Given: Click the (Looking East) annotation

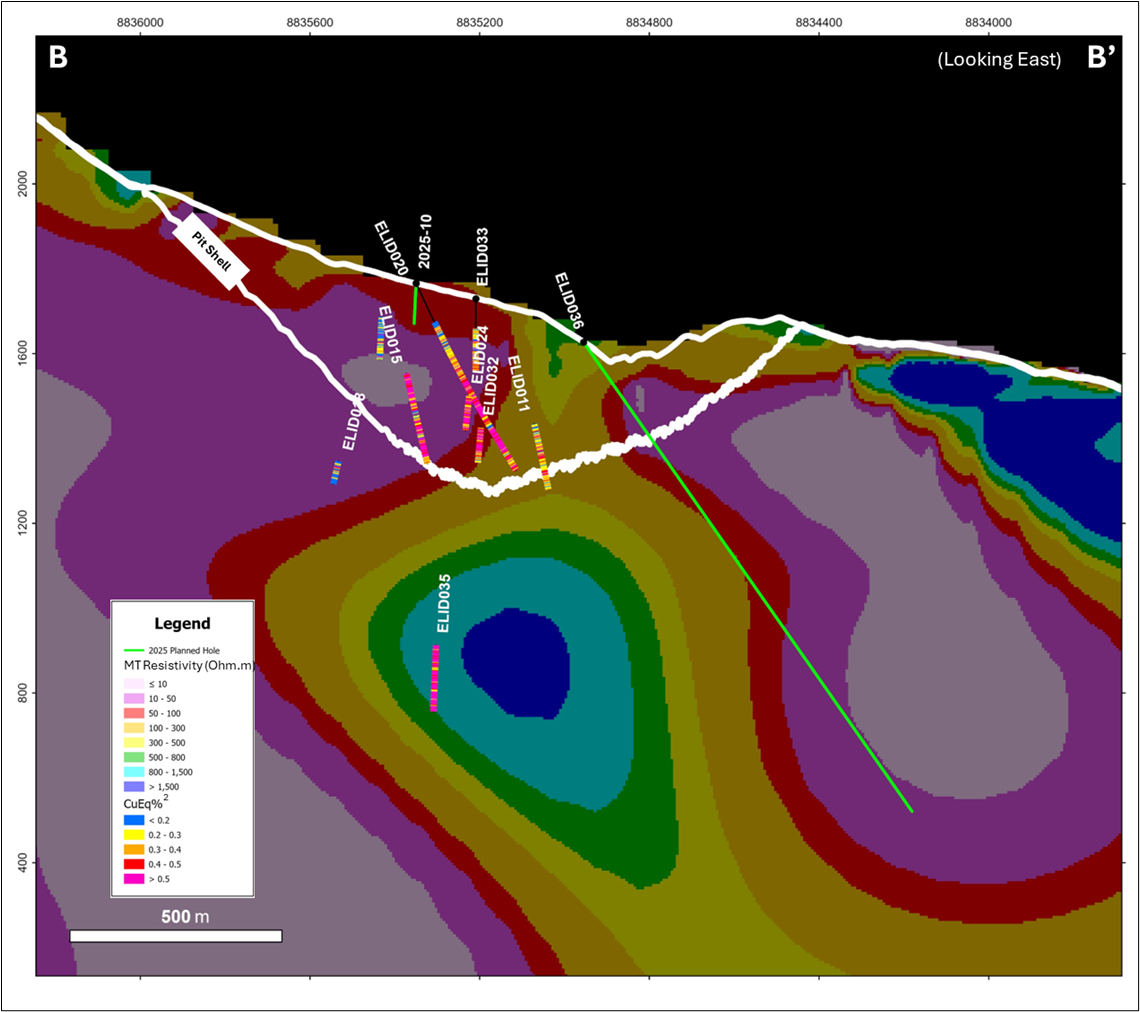Looking at the screenshot, I should tap(998, 60).
